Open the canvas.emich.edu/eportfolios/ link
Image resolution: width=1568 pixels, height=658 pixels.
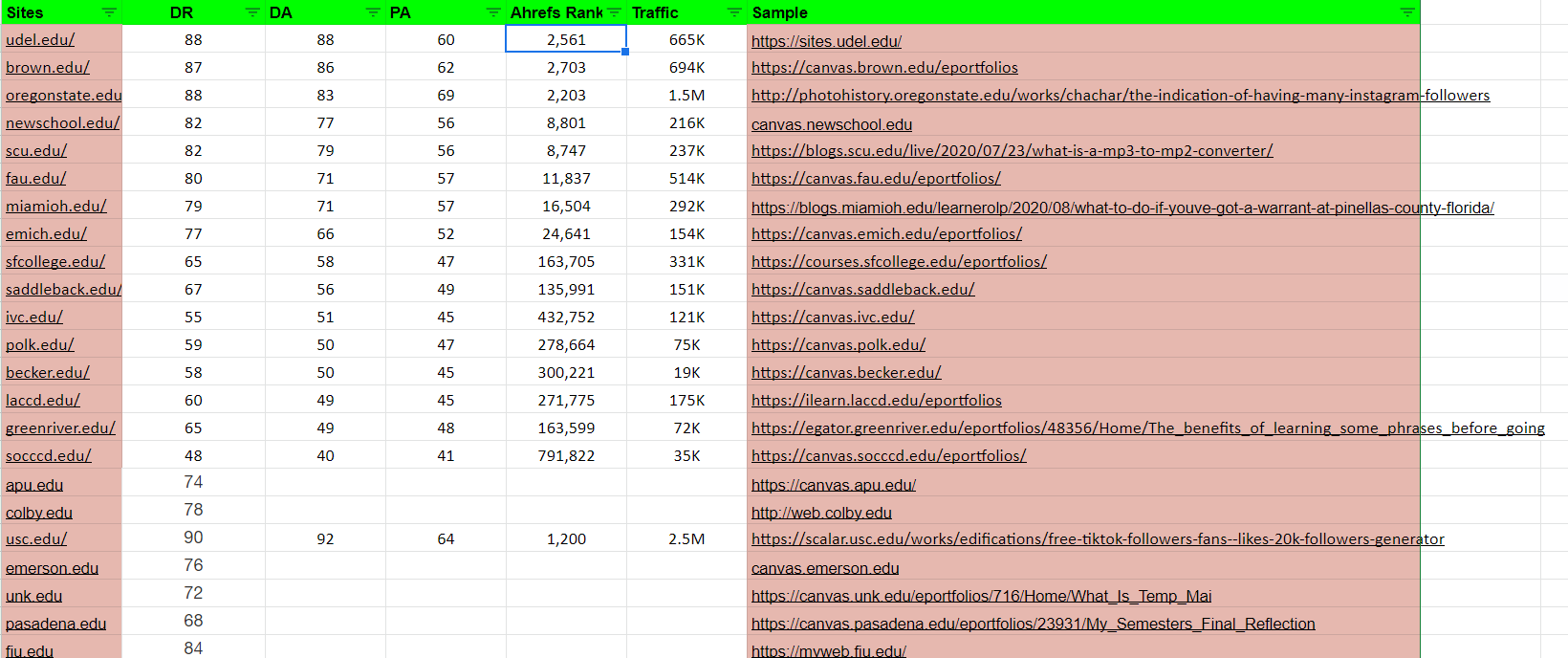tap(887, 234)
